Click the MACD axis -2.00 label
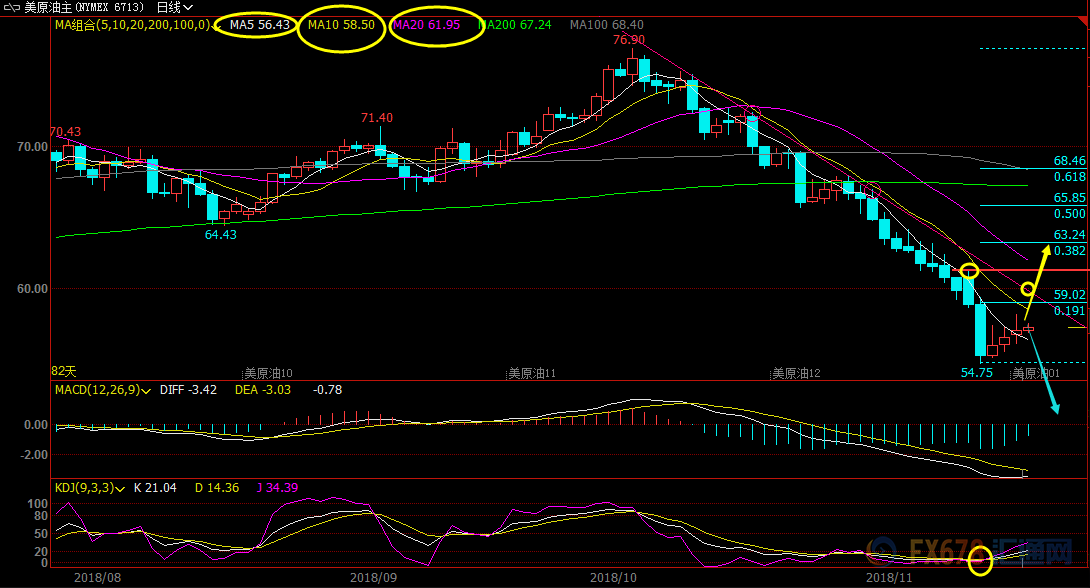 (x=33, y=455)
